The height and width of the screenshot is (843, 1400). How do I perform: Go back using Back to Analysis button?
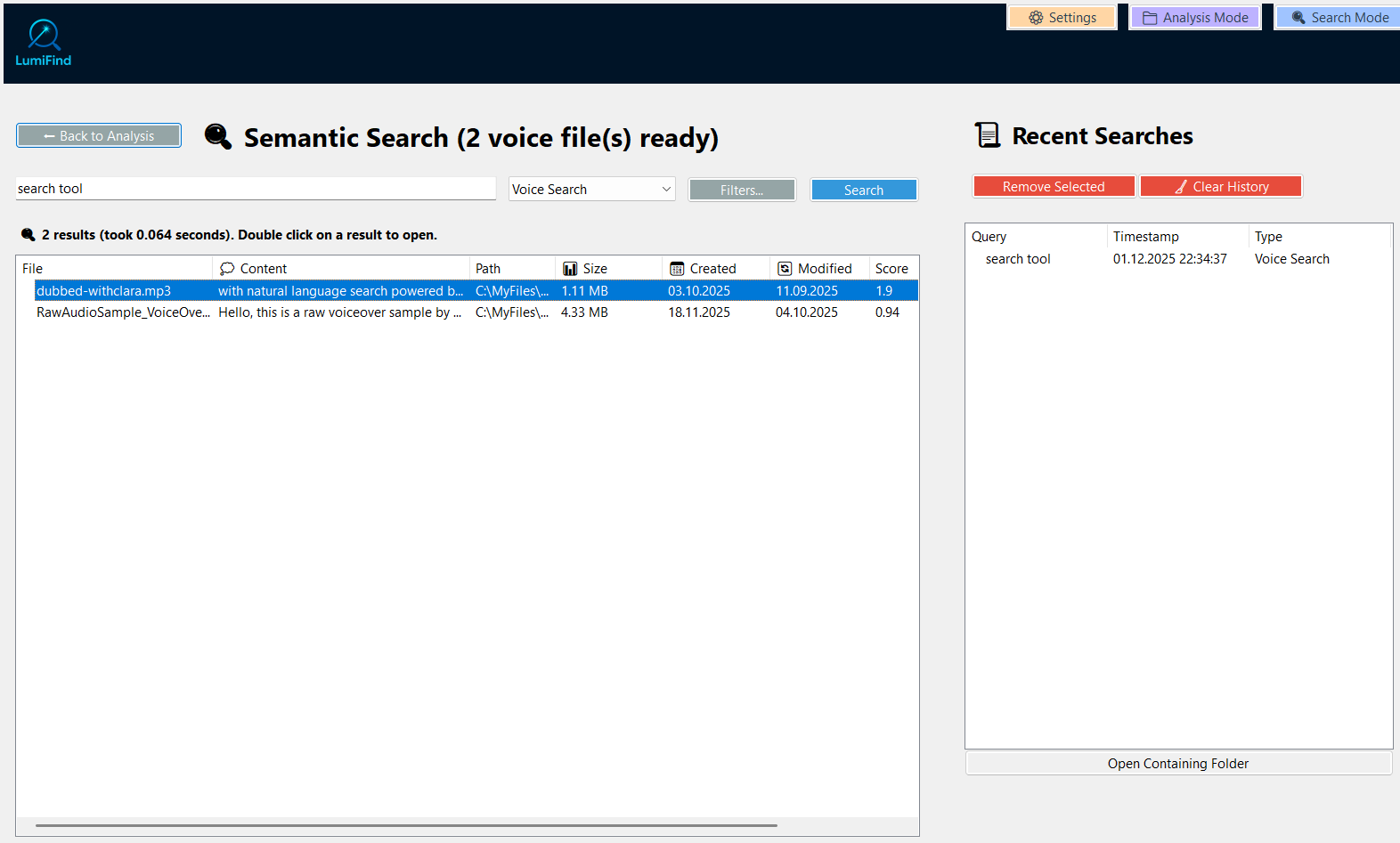[x=99, y=136]
